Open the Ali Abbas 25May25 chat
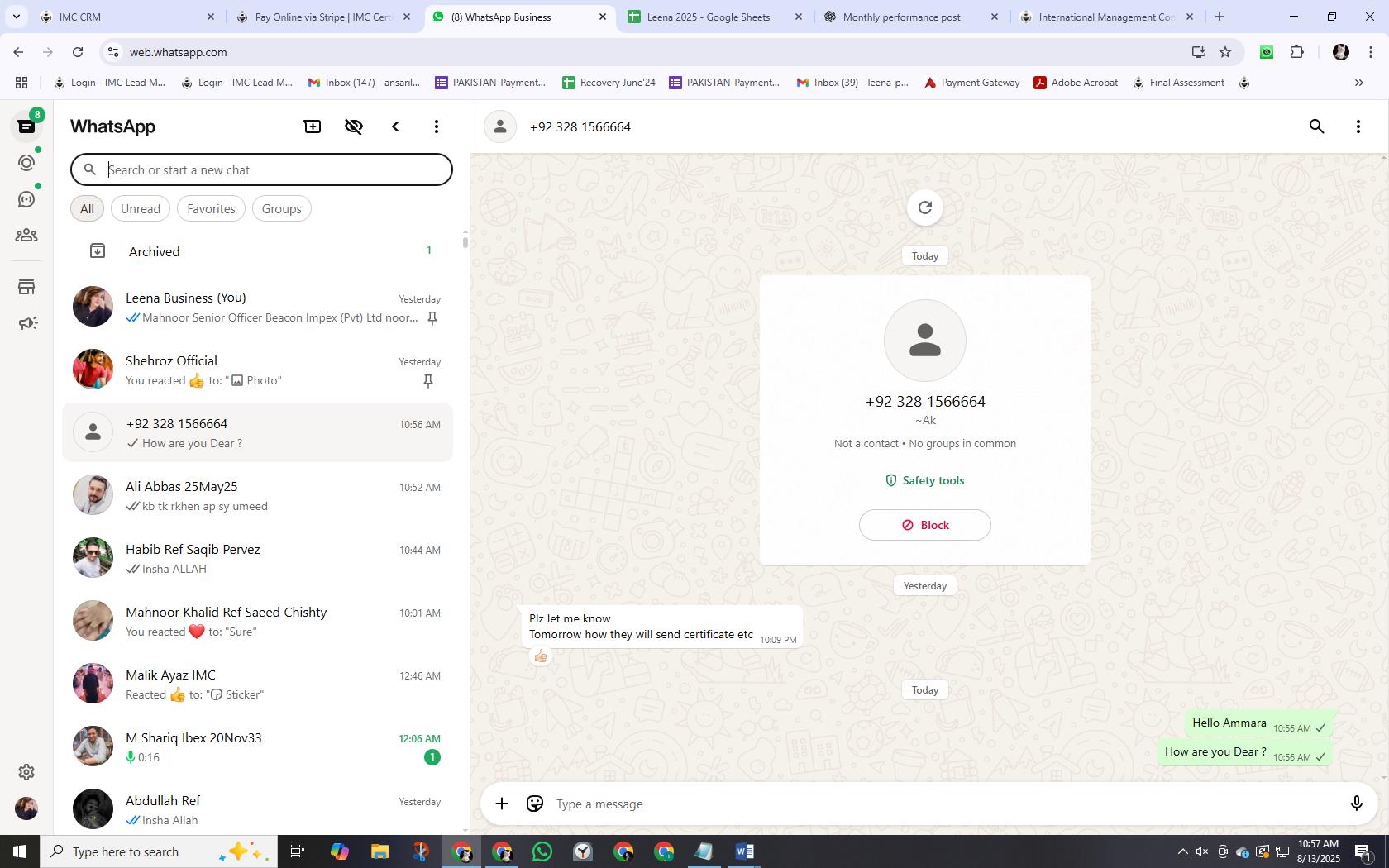Screen dimensions: 1389x868 (258, 495)
